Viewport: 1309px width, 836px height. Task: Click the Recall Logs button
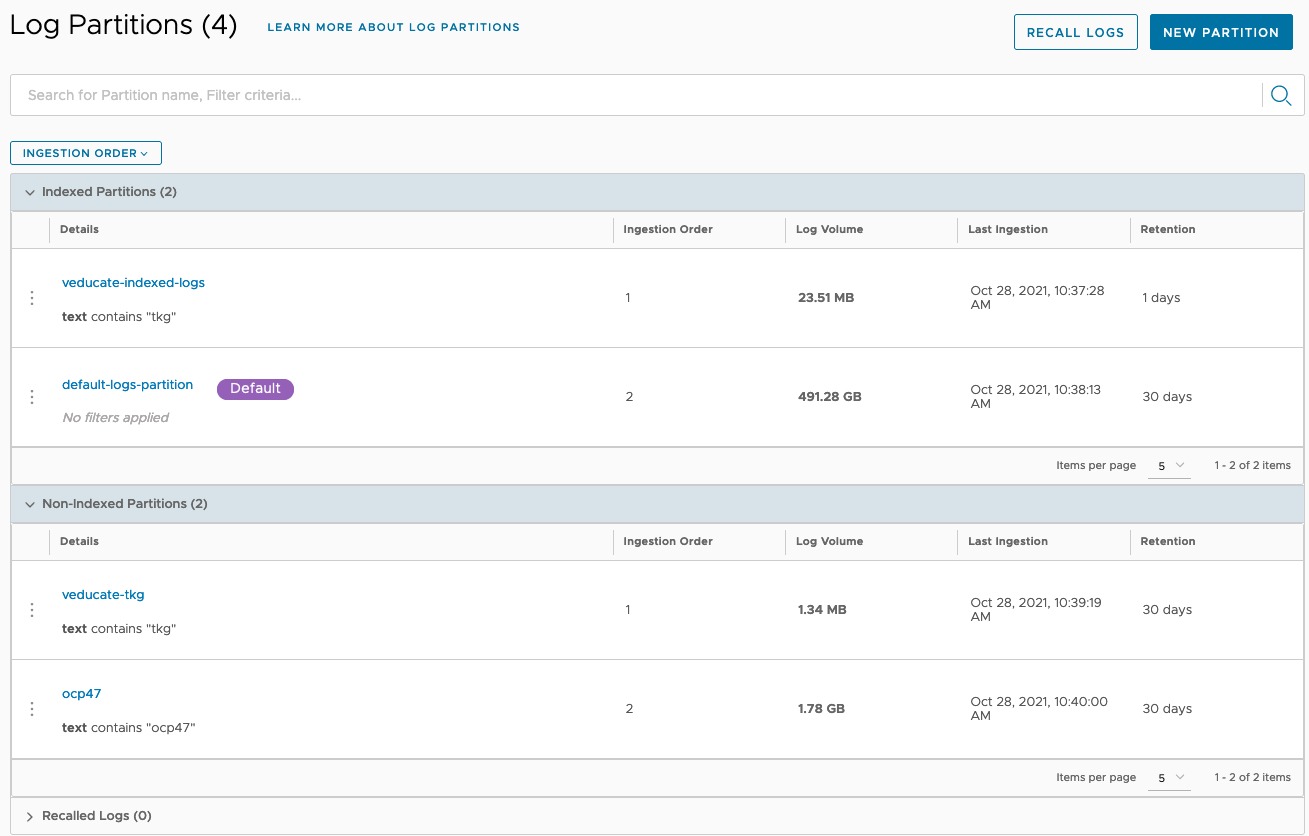pos(1075,32)
